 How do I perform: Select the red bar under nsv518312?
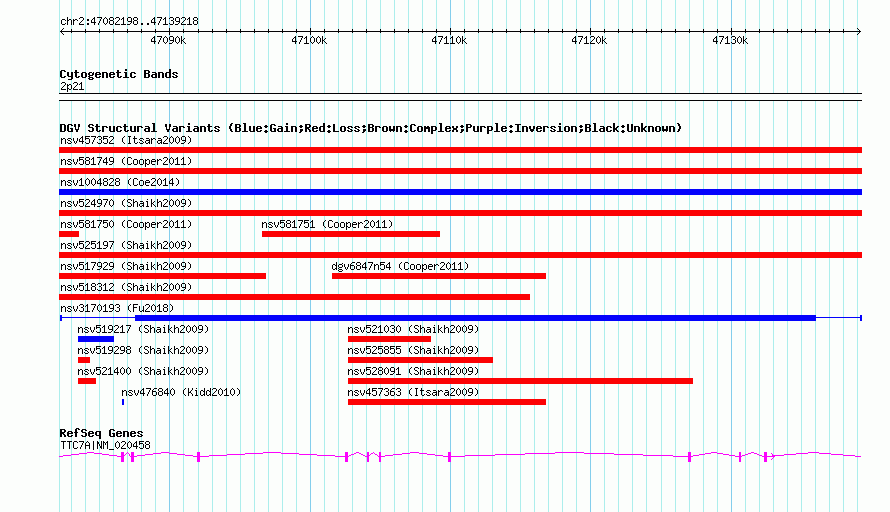point(295,297)
